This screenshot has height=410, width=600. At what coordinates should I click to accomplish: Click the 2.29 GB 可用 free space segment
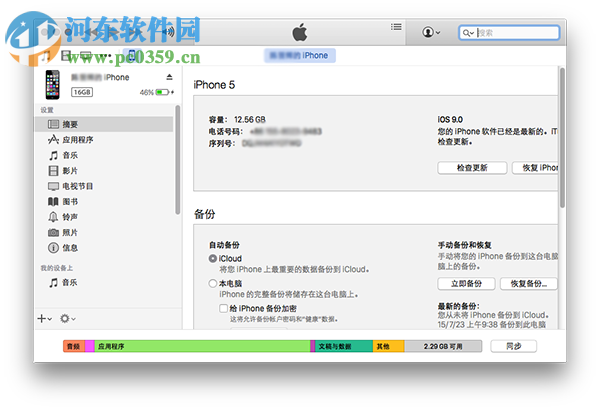pos(443,346)
